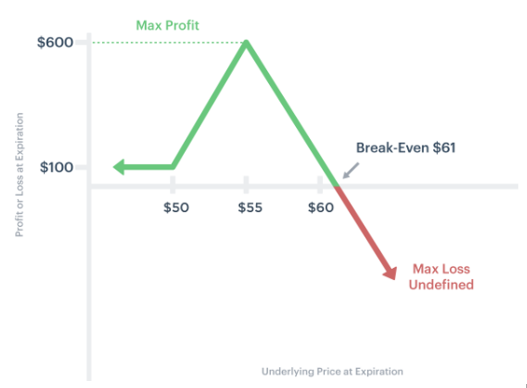Click the Break-Even $61 annotation text
The width and height of the screenshot is (527, 388).
pos(406,148)
